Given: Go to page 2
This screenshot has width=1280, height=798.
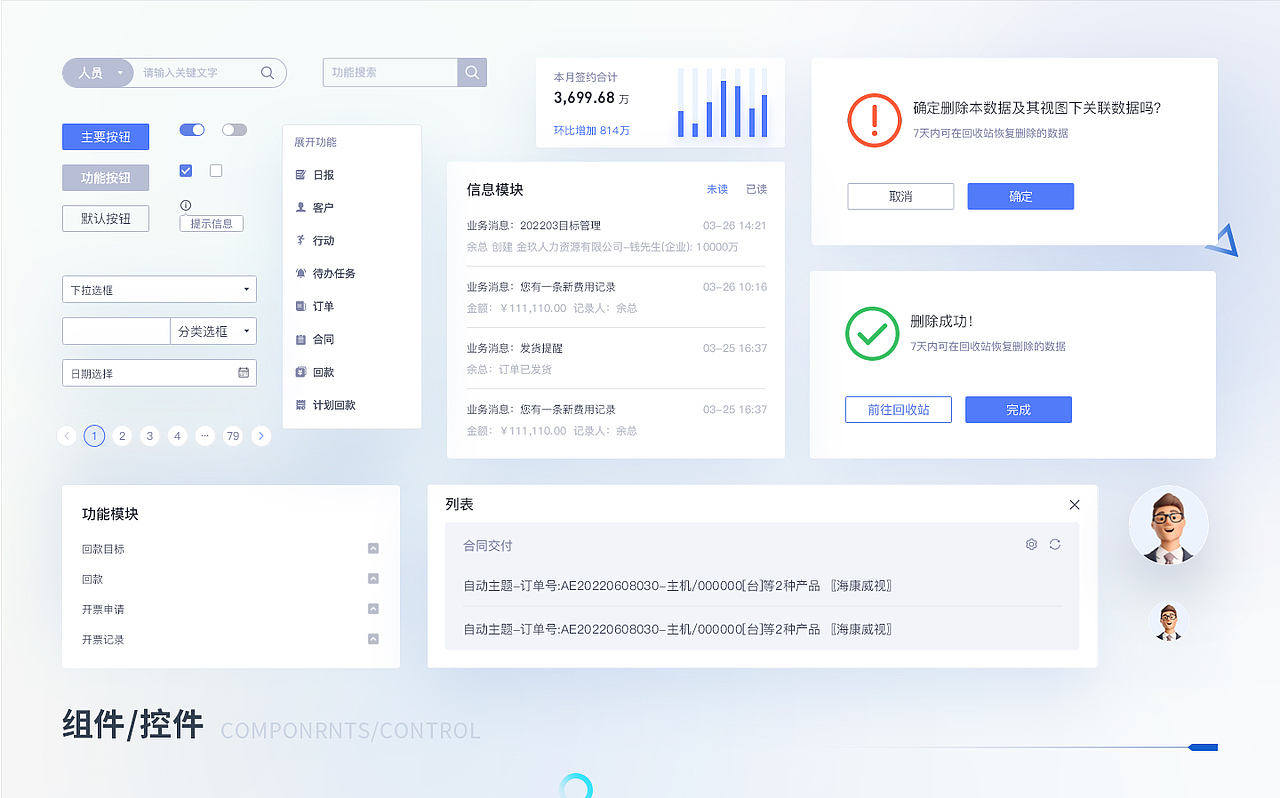Looking at the screenshot, I should pos(122,436).
